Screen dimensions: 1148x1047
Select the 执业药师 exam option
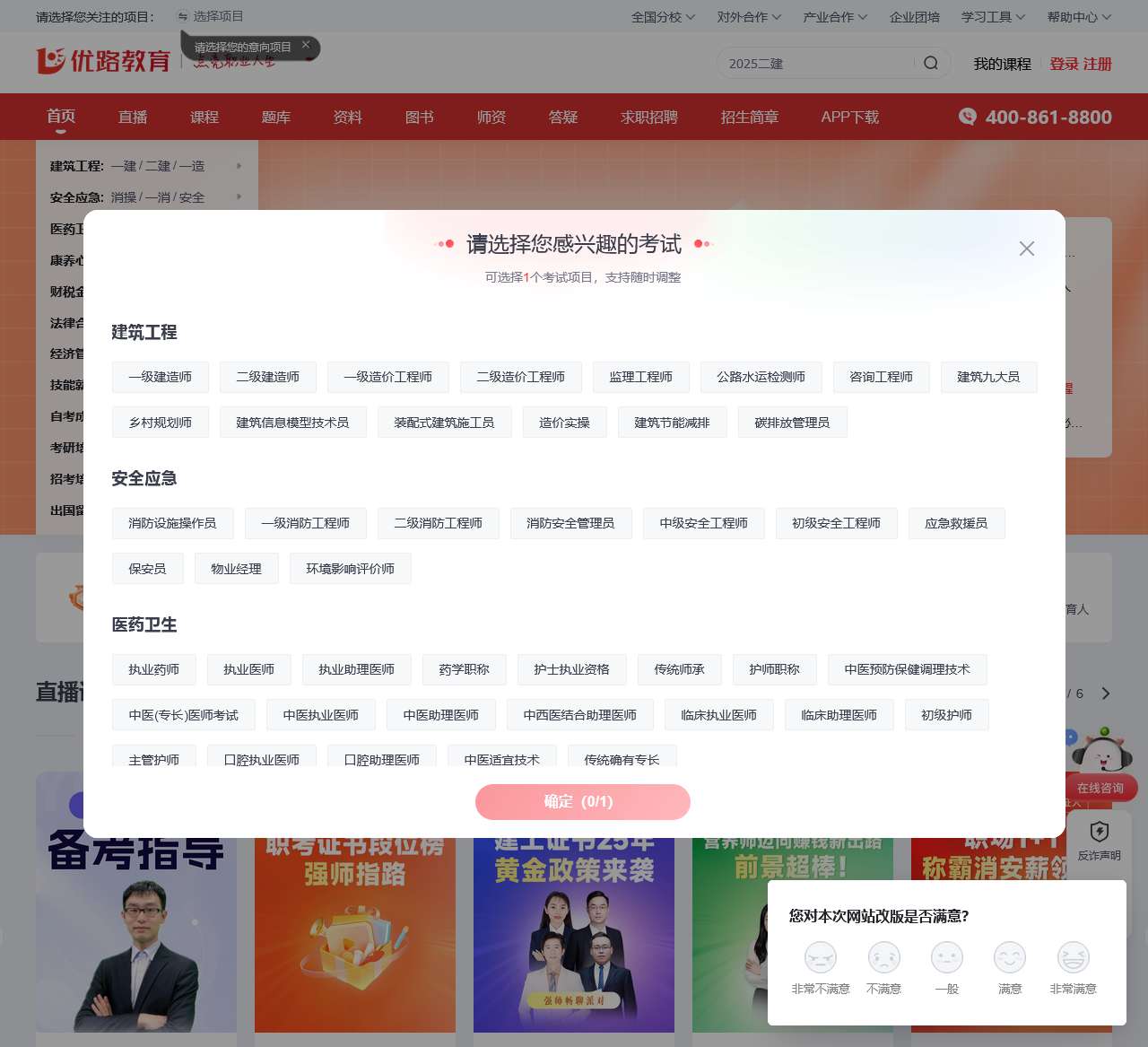point(154,669)
